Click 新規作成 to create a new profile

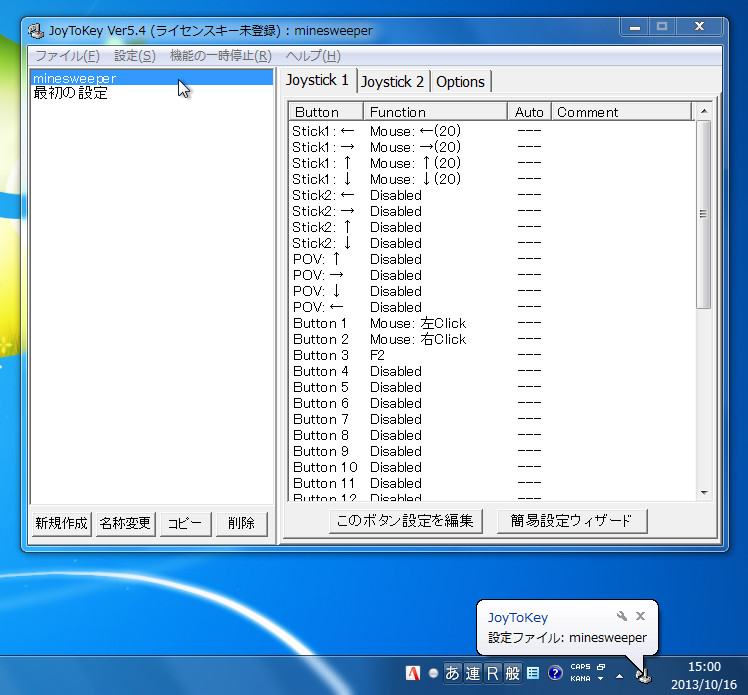[62, 523]
